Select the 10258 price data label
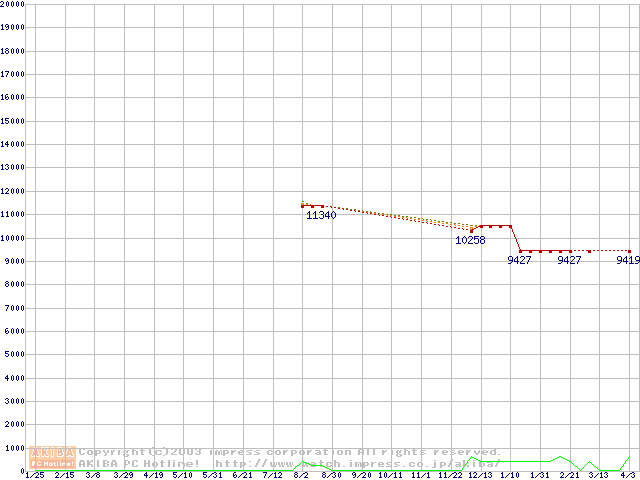Image resolution: width=640 pixels, height=480 pixels. tap(470, 240)
